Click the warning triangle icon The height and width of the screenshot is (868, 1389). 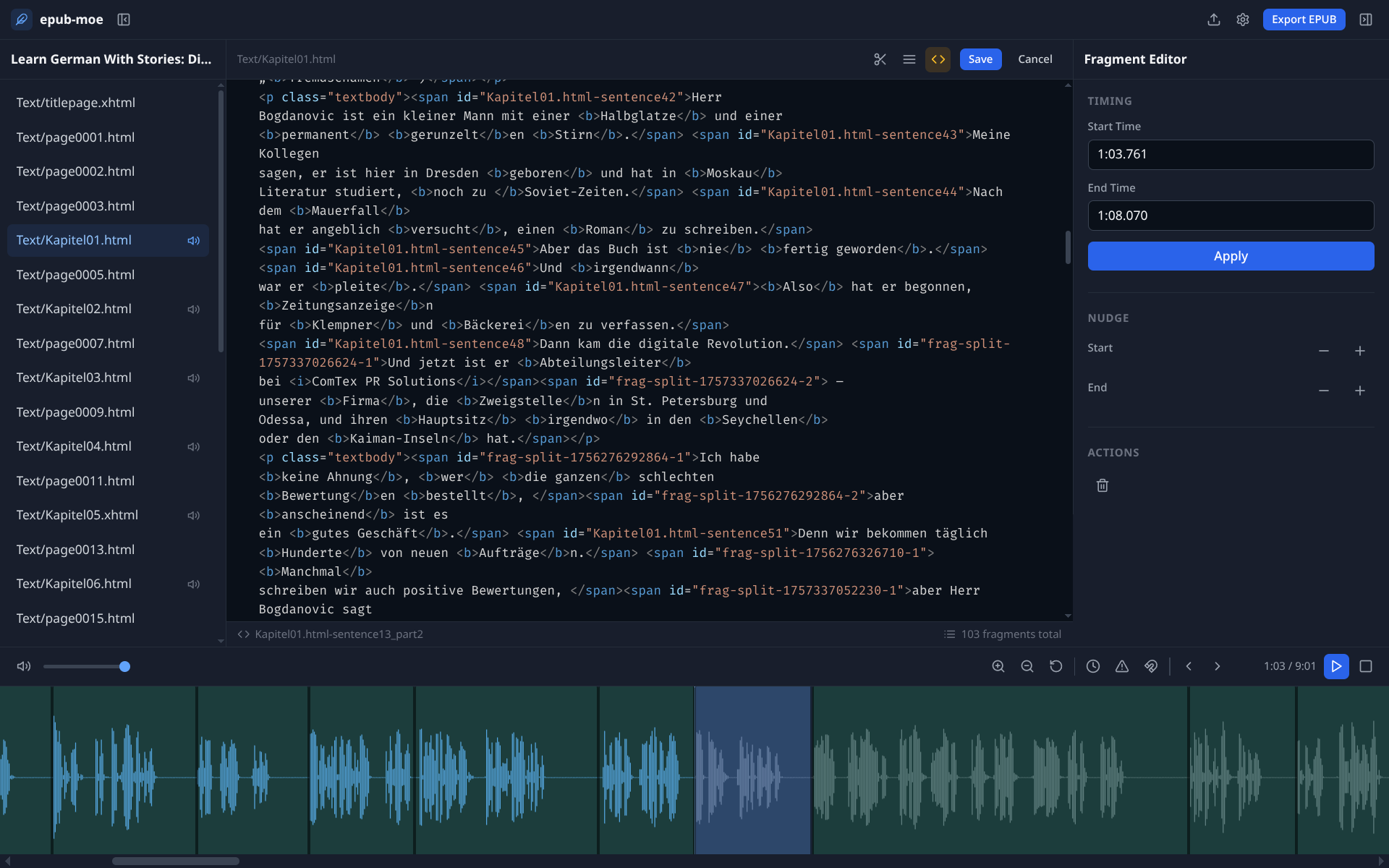pyautogui.click(x=1122, y=666)
